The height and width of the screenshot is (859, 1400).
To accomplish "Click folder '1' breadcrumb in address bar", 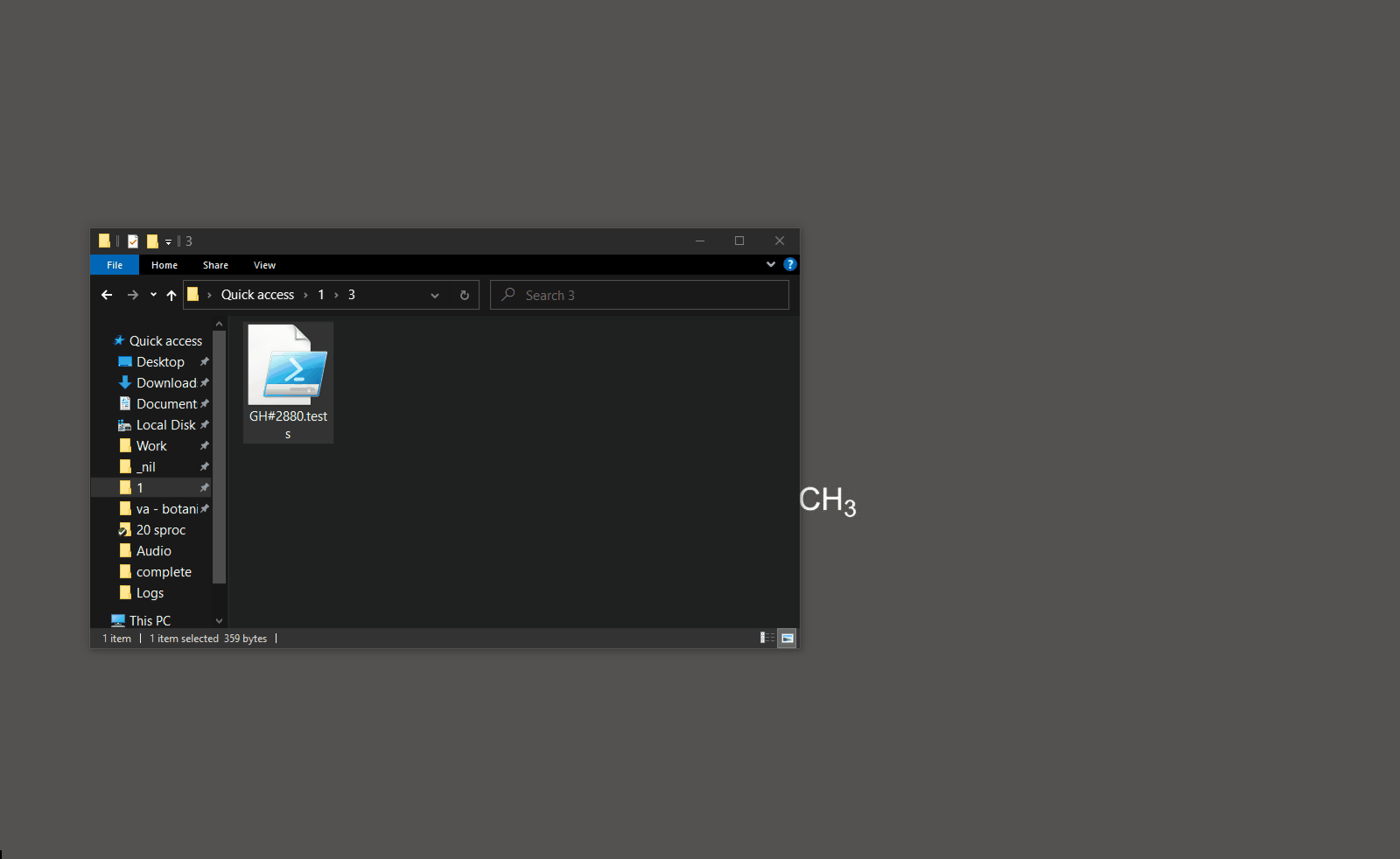I will [x=321, y=295].
